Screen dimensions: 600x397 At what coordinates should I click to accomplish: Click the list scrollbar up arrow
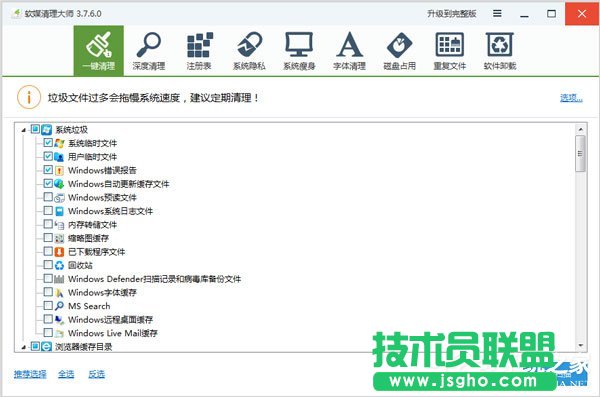(580, 129)
